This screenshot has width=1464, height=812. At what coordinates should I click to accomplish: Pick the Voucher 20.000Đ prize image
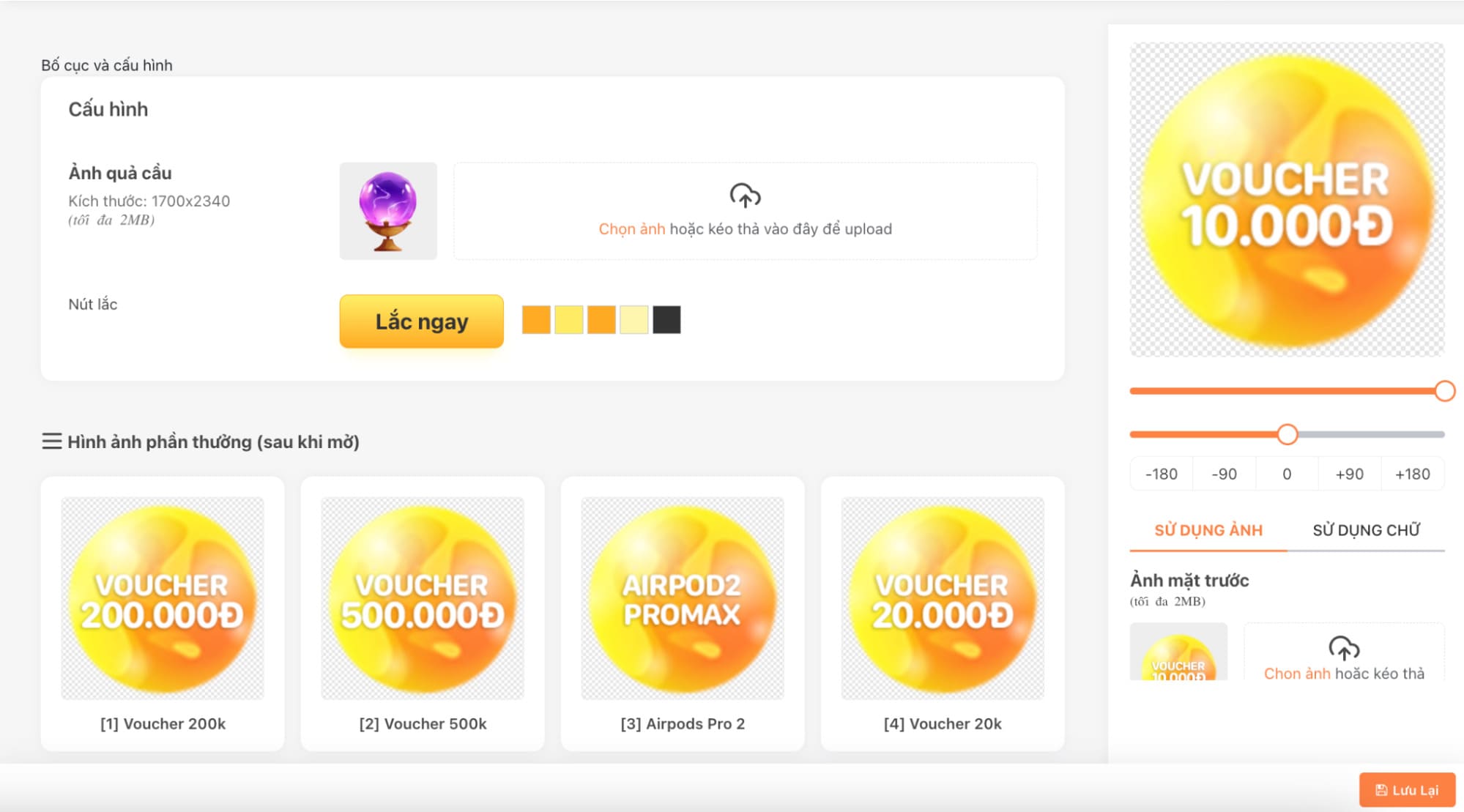click(943, 598)
